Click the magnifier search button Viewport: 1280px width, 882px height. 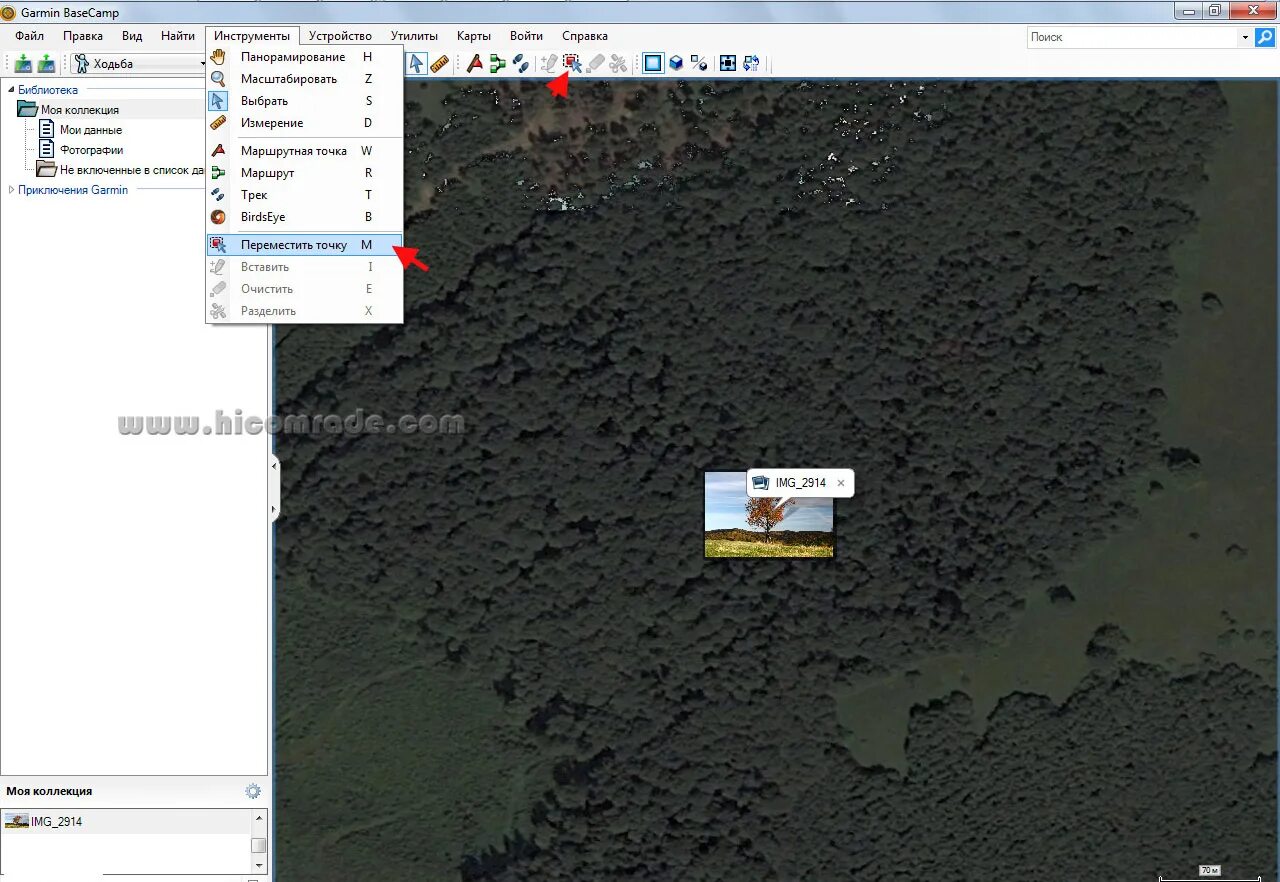click(1265, 37)
